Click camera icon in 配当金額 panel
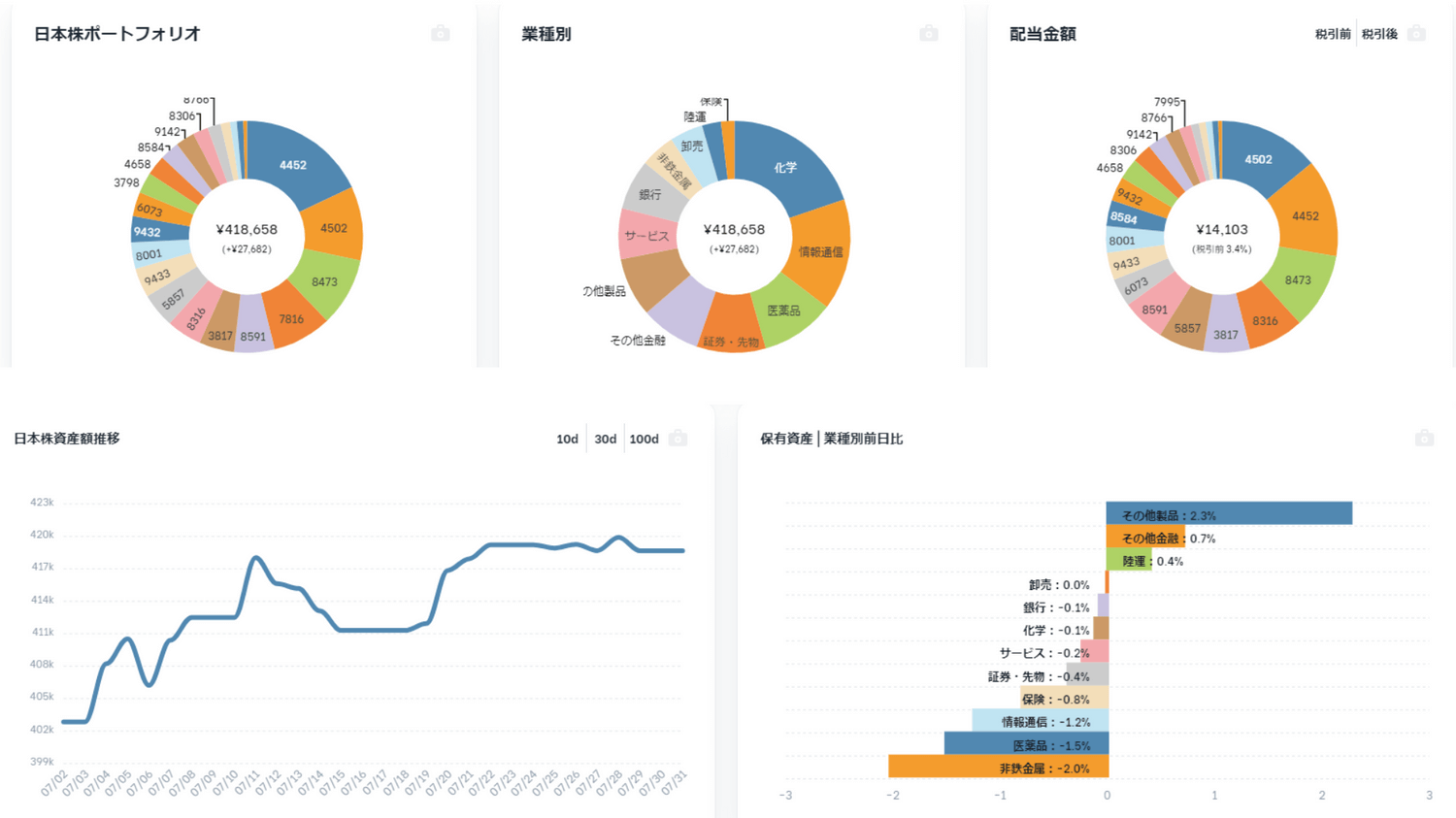Image resolution: width=1456 pixels, height=818 pixels. click(1417, 34)
